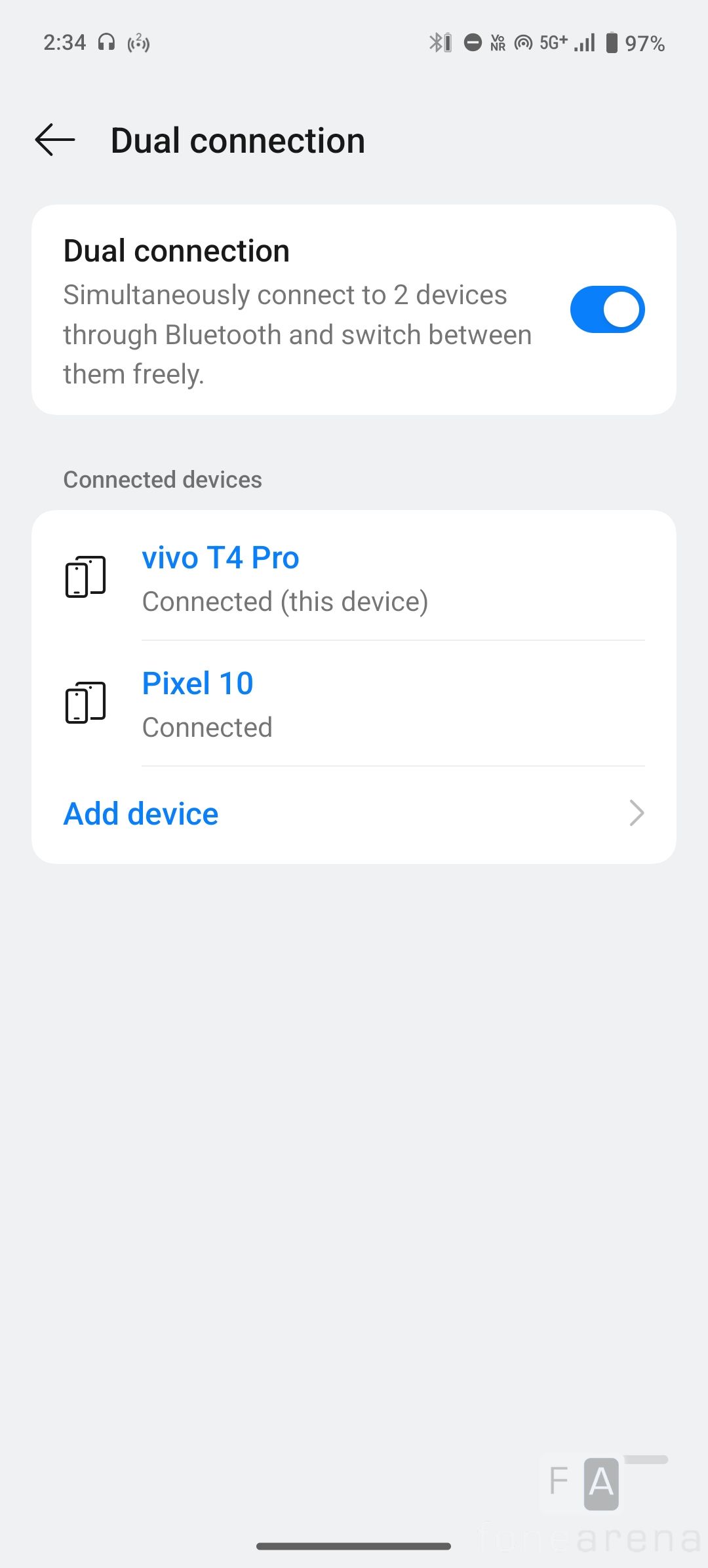Tap the Pixel 10 phone icon

[x=85, y=703]
